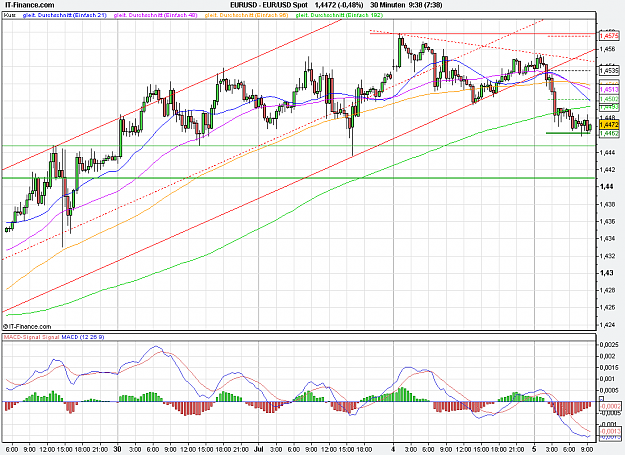Click the 1,428 price axis label
The width and height of the screenshot is (625, 455).
point(608,290)
